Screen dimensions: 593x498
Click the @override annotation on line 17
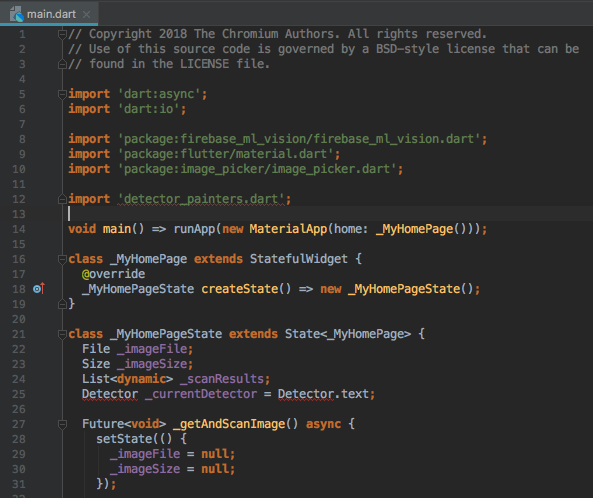(x=113, y=274)
